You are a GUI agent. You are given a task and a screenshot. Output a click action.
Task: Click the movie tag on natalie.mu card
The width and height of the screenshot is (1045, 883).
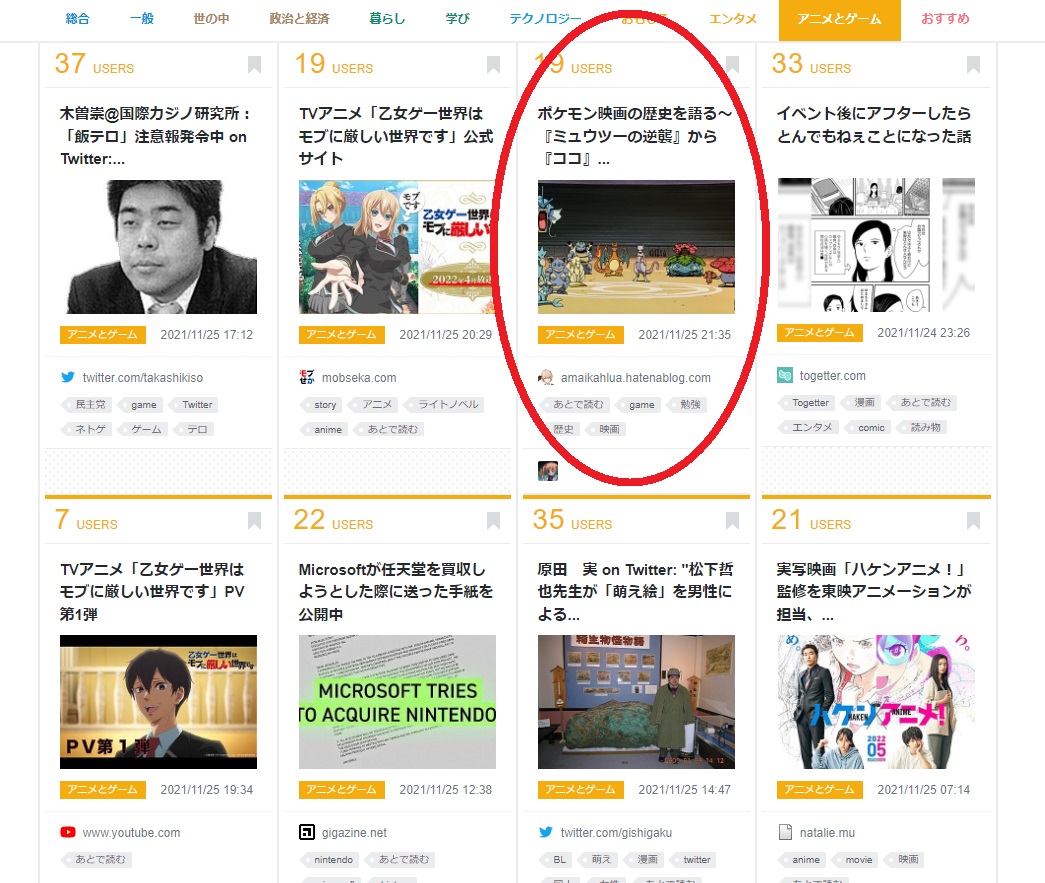(x=857, y=860)
